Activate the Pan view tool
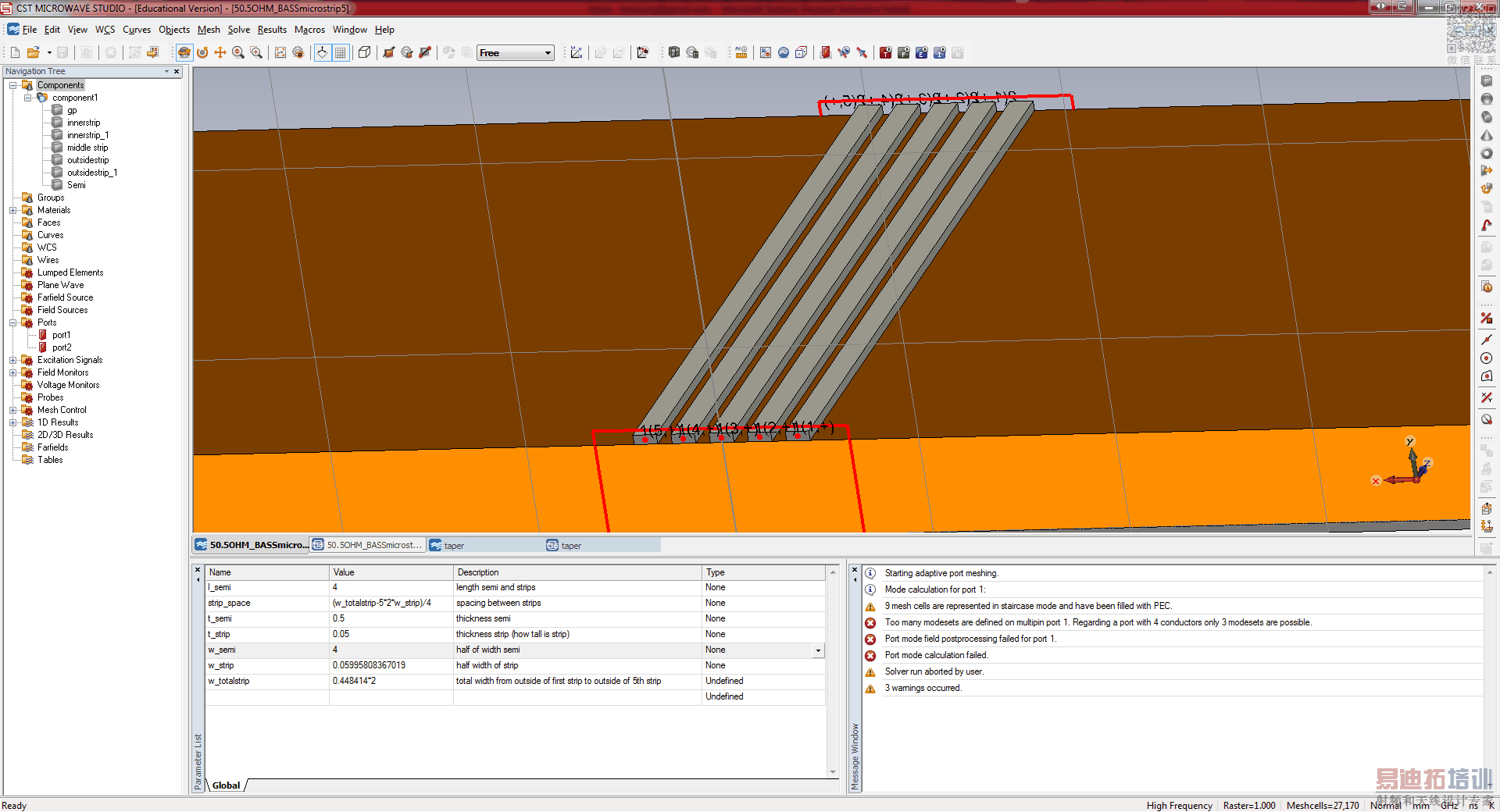 220,52
